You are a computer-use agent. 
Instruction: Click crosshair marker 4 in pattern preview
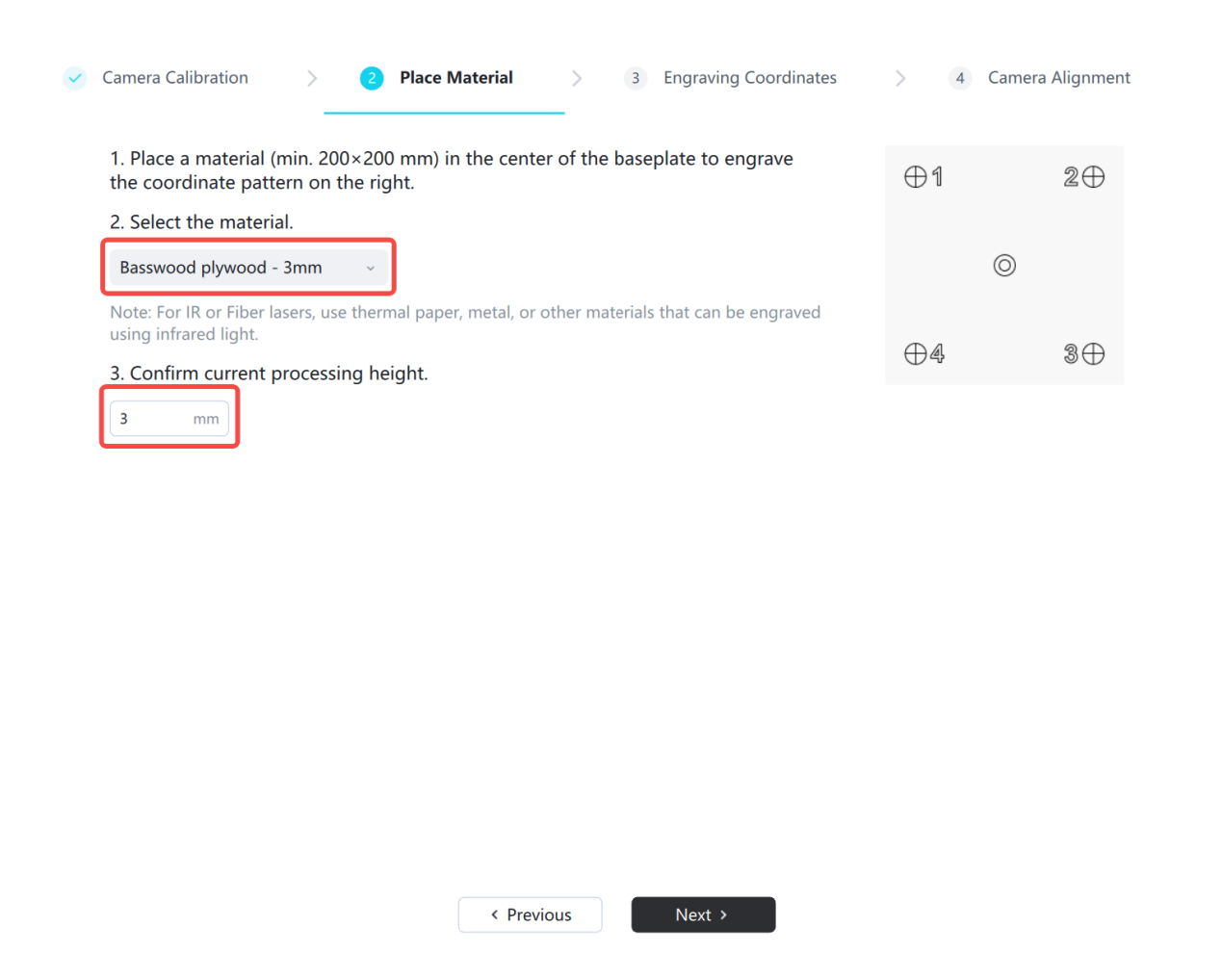click(x=915, y=354)
